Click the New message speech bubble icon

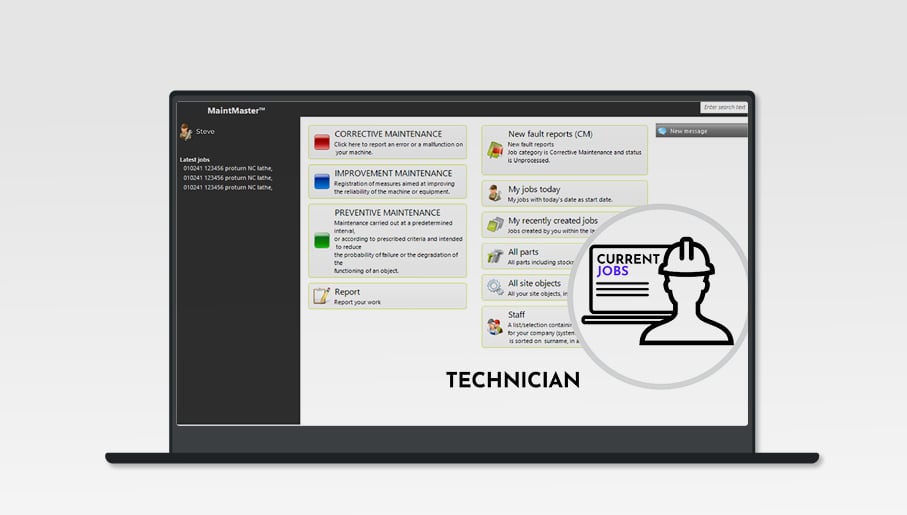click(x=663, y=131)
